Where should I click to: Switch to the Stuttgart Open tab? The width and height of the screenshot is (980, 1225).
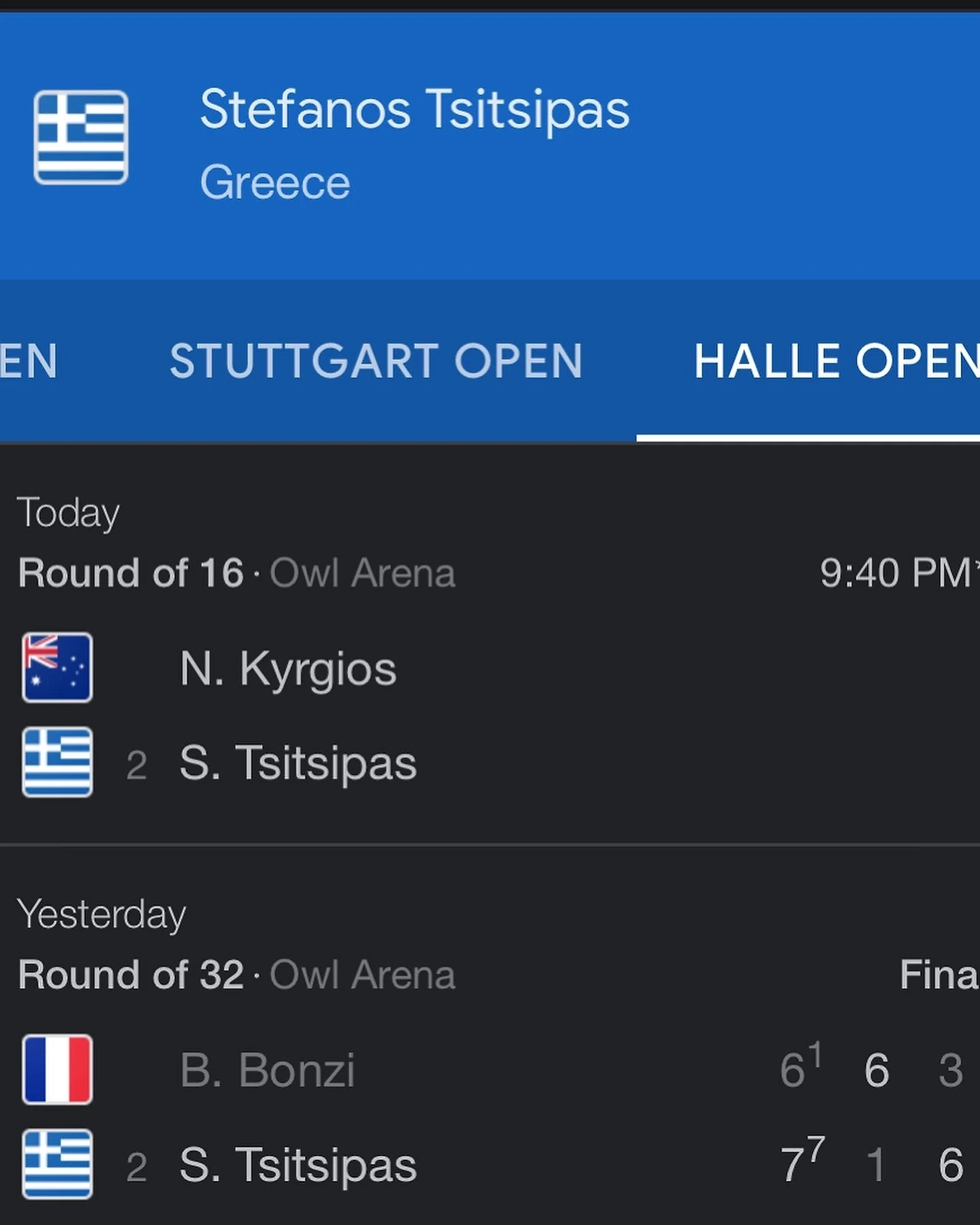(376, 361)
